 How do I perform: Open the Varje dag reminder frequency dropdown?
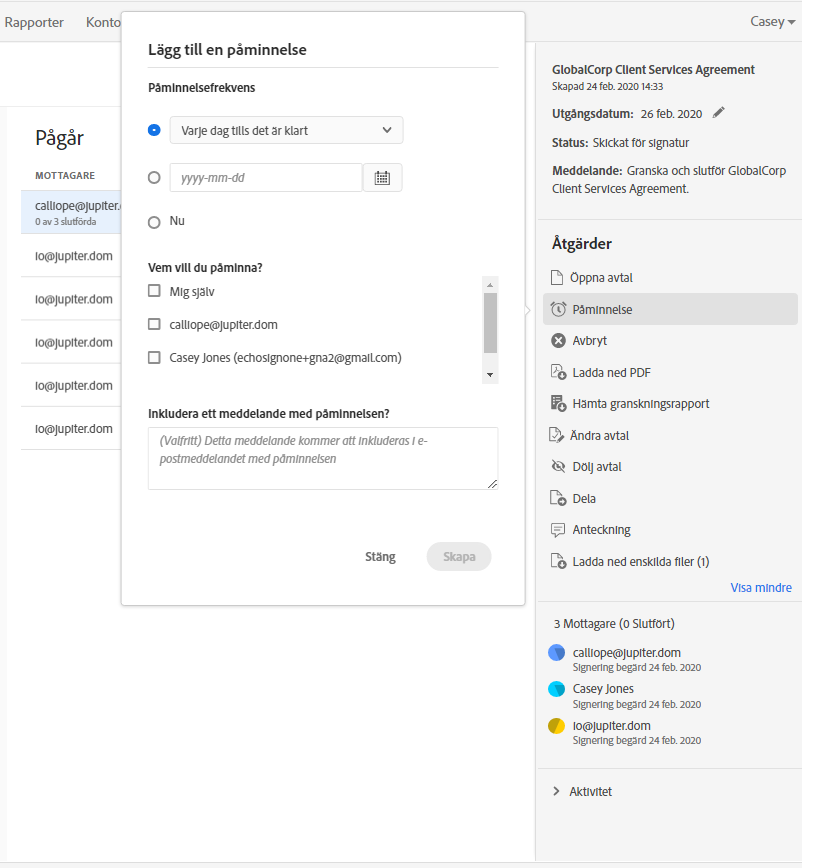286,130
